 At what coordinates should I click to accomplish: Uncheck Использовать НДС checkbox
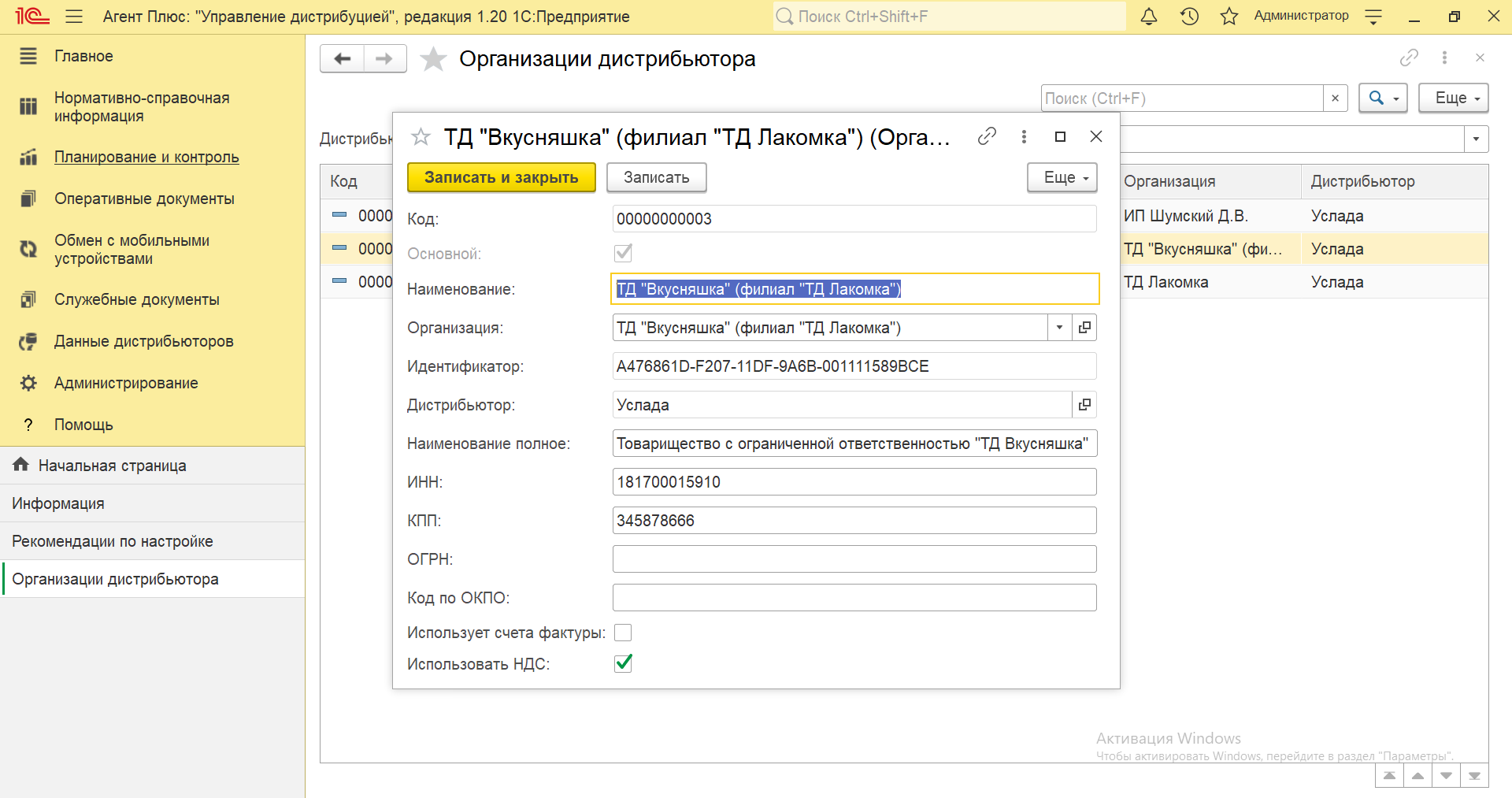[623, 663]
